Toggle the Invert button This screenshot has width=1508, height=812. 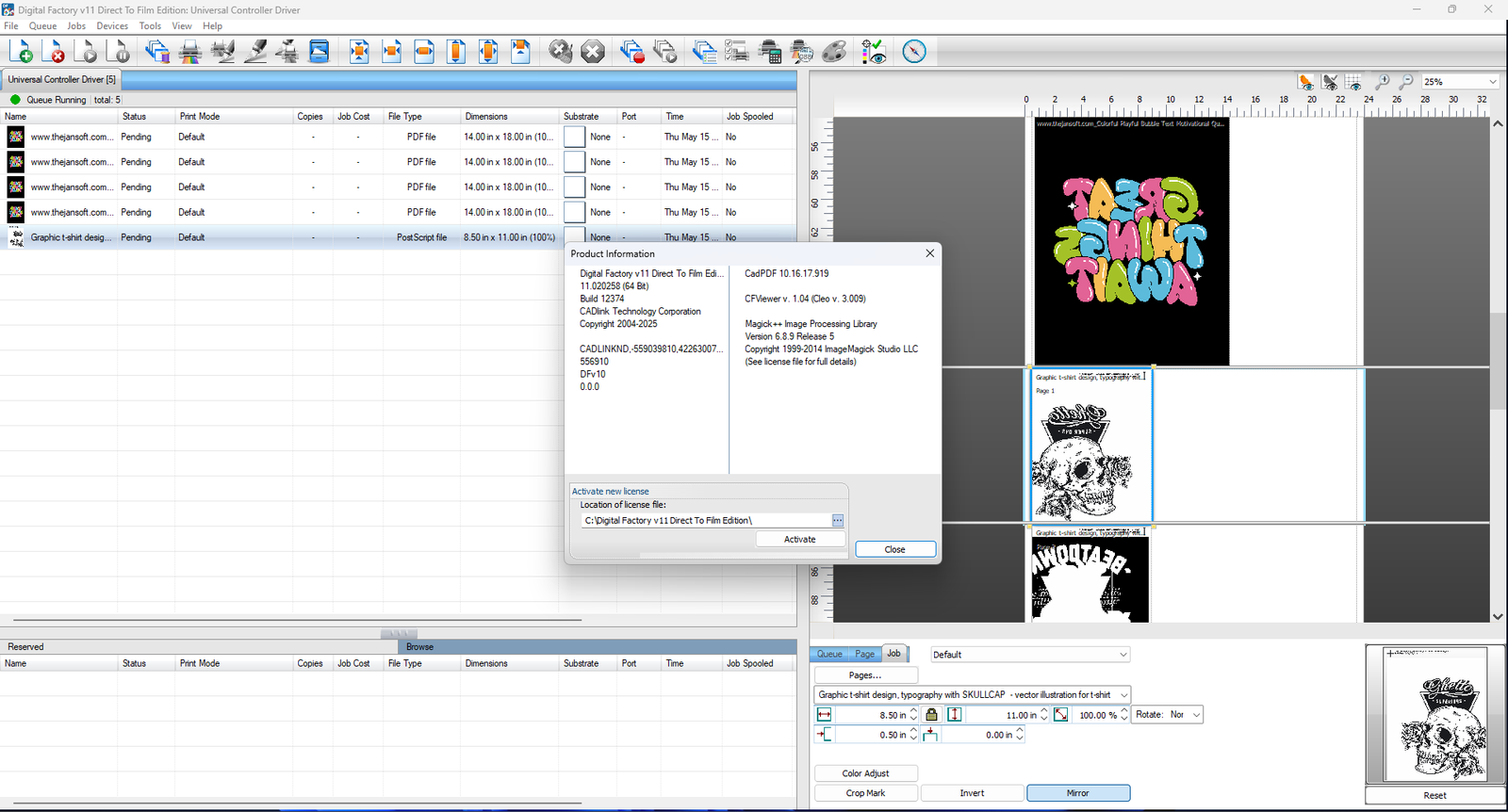coord(972,793)
